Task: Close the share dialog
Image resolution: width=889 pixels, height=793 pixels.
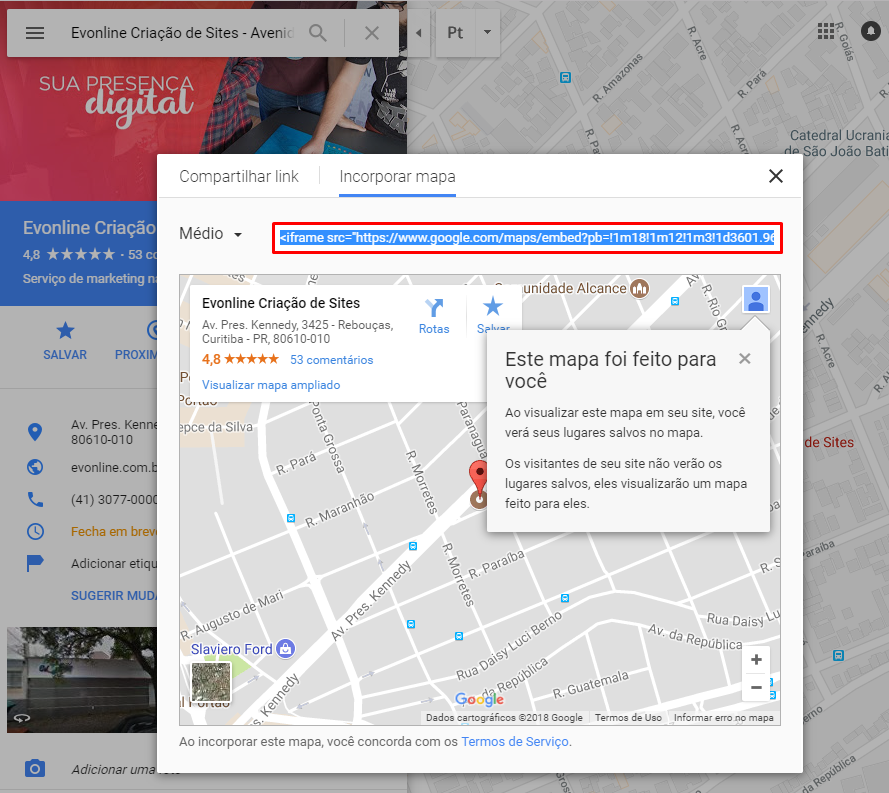Action: click(x=776, y=176)
